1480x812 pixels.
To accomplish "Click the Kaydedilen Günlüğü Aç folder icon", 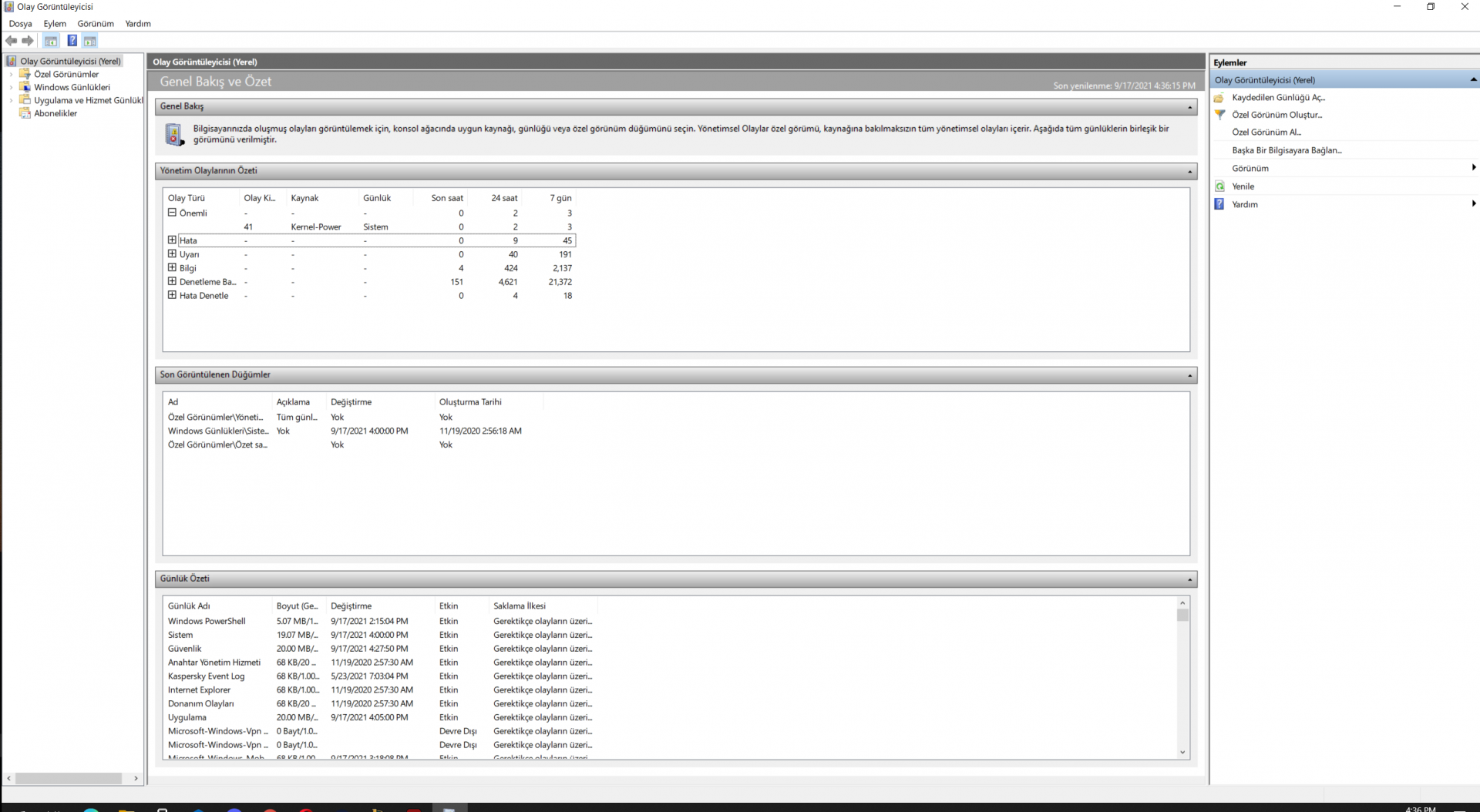I will click(1219, 98).
